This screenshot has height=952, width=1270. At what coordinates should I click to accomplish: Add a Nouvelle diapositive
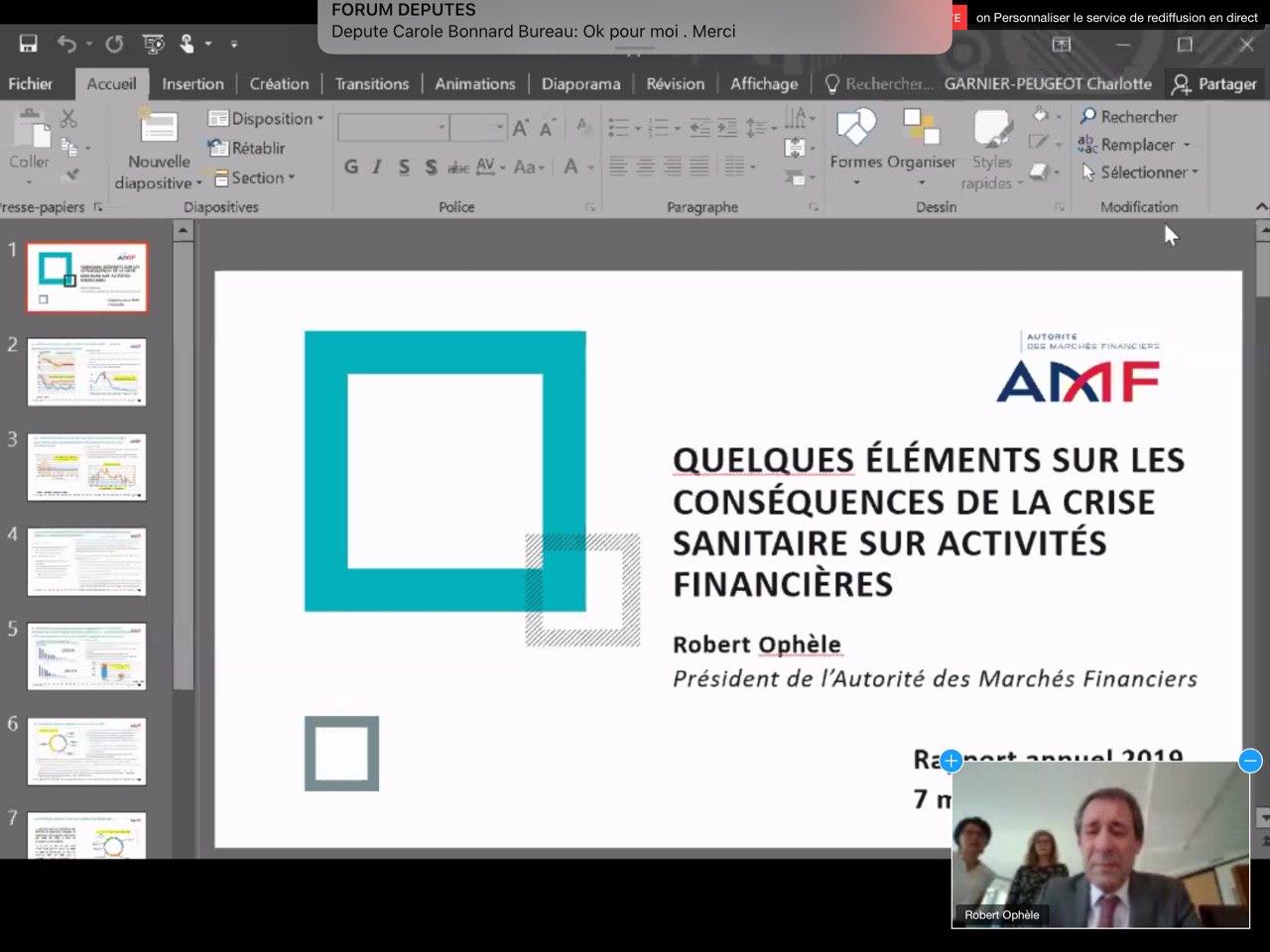pos(159,149)
